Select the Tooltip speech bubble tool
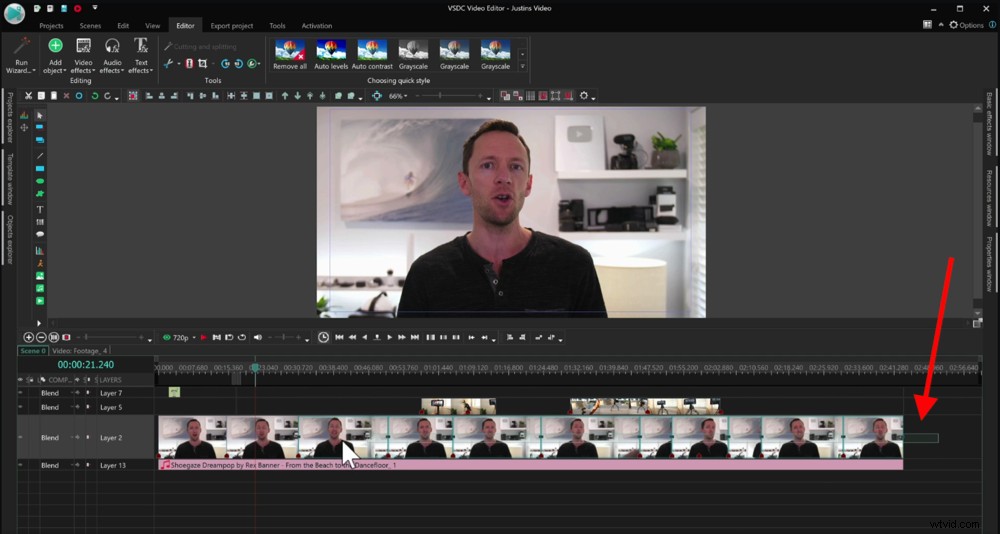The image size is (1000, 534). pos(40,234)
